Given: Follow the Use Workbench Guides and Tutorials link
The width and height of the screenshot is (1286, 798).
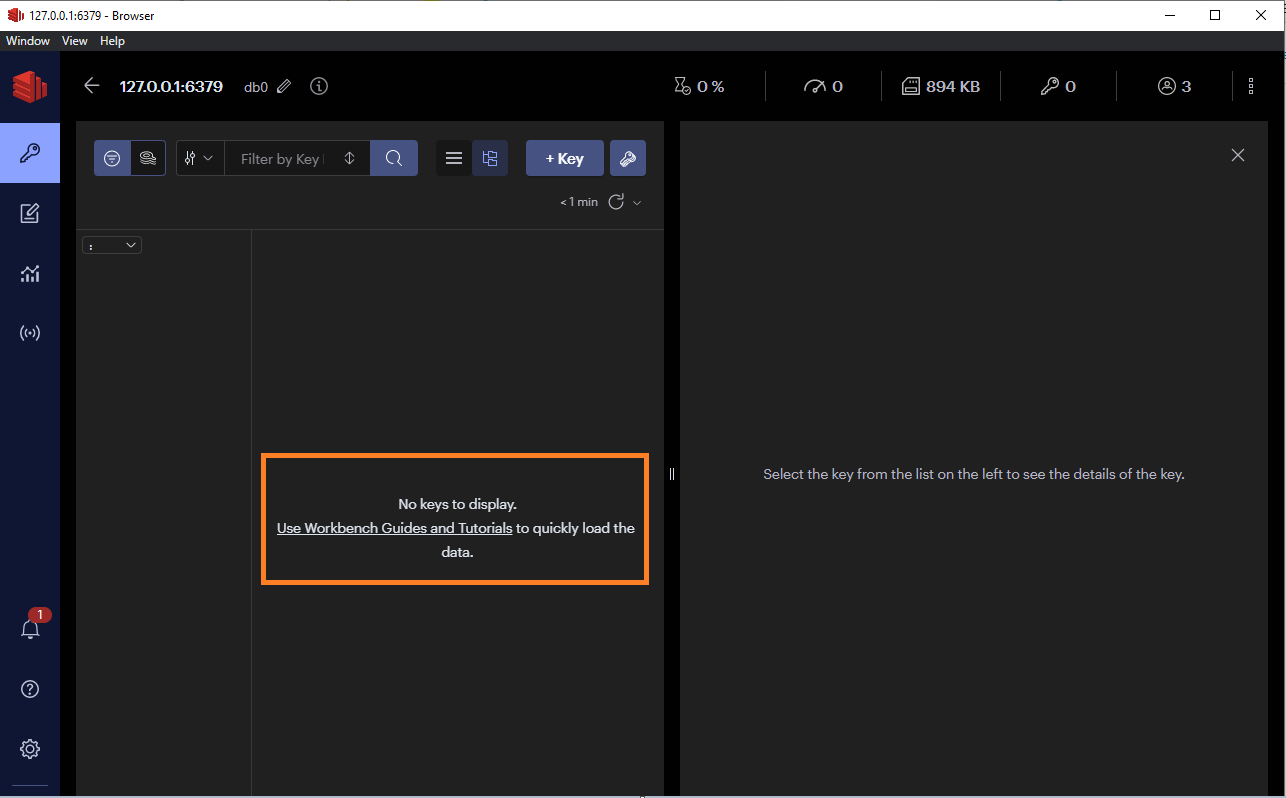Looking at the screenshot, I should tap(394, 528).
